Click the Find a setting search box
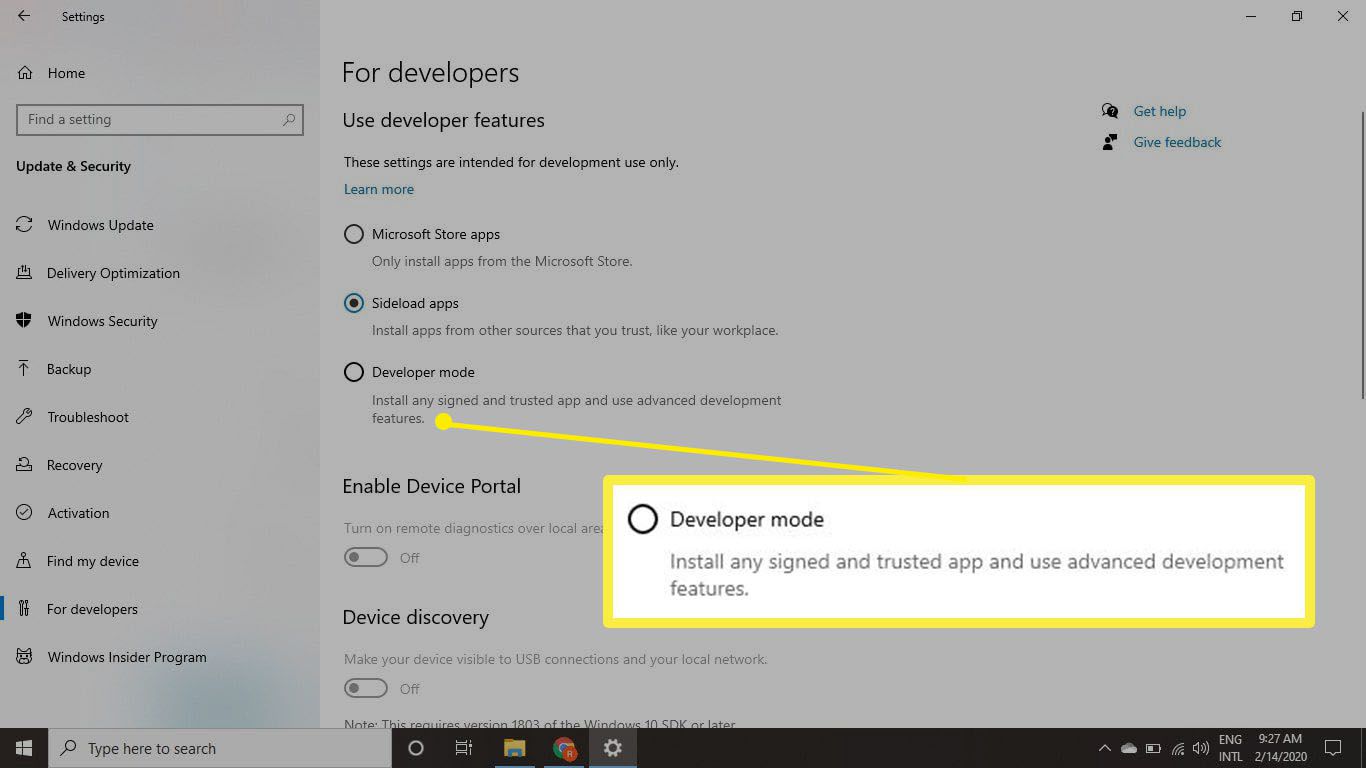This screenshot has width=1366, height=768. point(160,119)
